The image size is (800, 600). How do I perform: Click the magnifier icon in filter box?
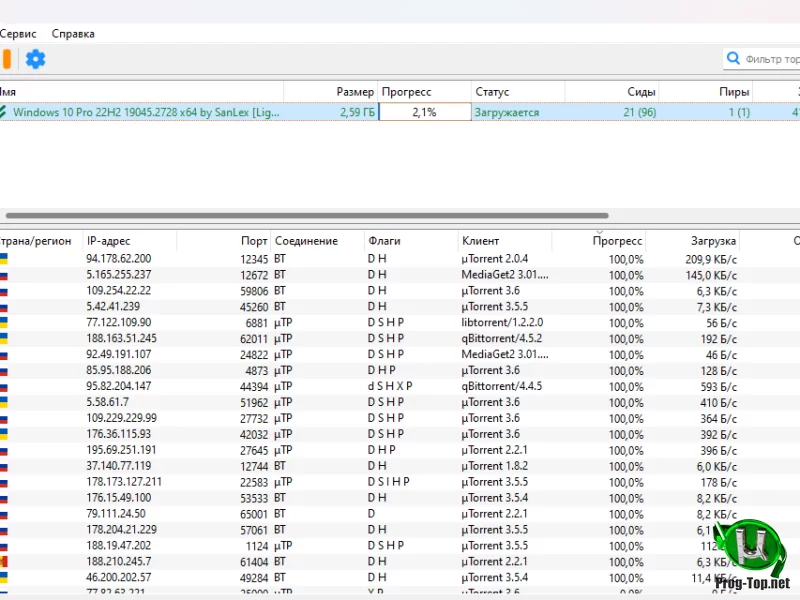(x=734, y=59)
